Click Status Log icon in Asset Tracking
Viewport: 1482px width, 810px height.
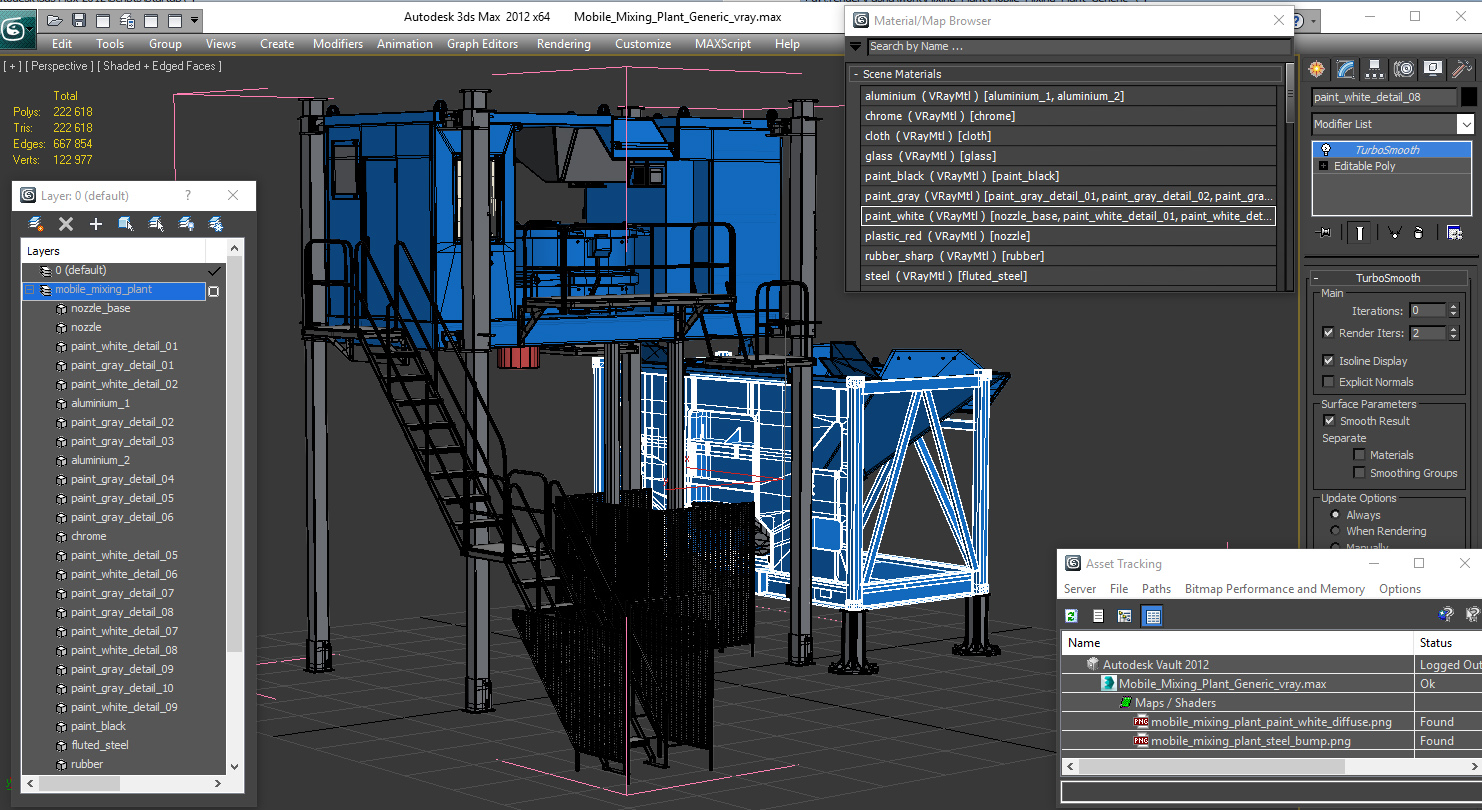click(x=1098, y=616)
